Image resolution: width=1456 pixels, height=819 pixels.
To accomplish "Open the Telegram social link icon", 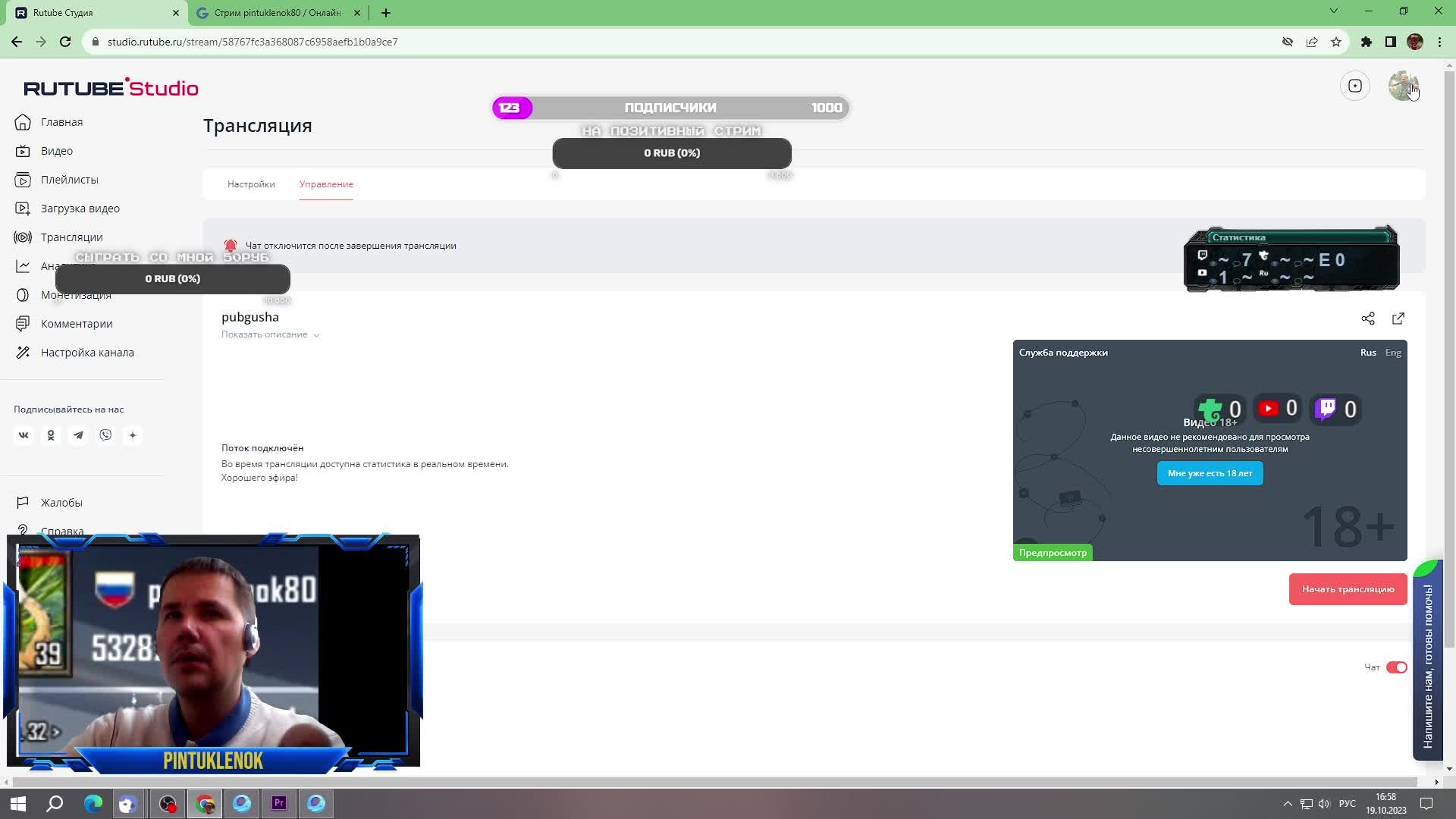I will pos(78,435).
